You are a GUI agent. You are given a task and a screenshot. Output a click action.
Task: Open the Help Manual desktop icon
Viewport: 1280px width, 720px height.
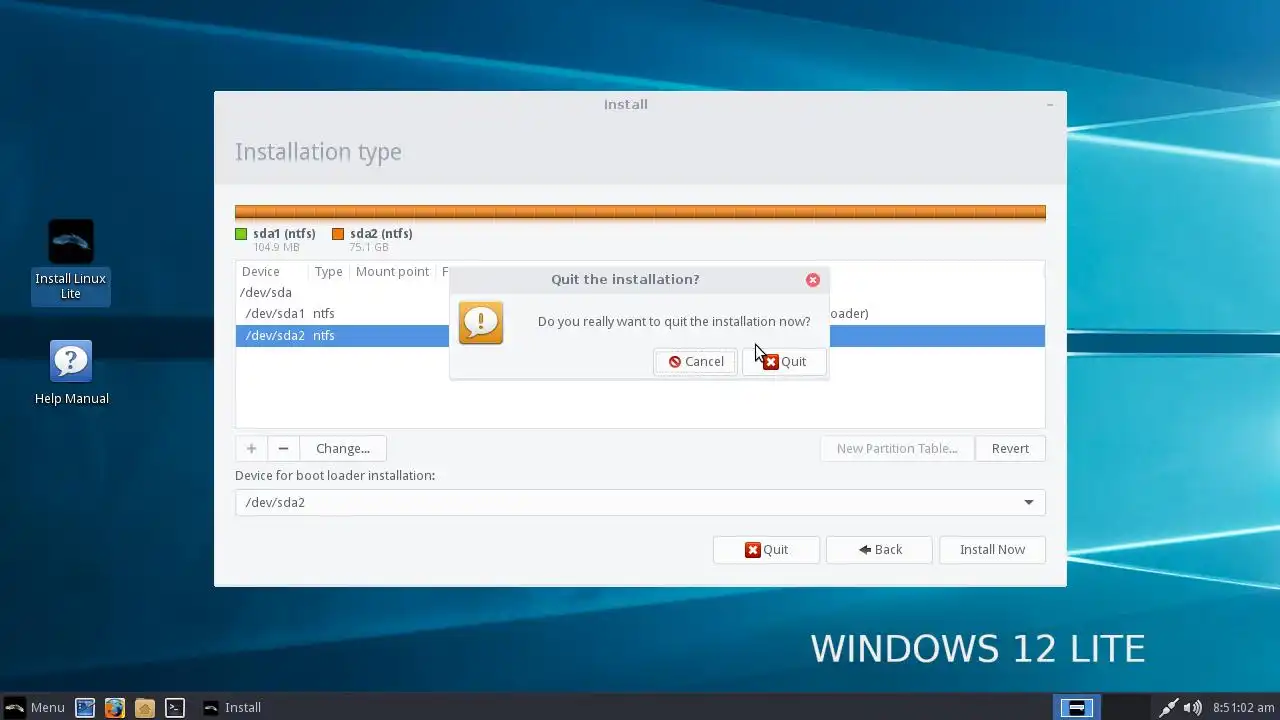tap(71, 373)
